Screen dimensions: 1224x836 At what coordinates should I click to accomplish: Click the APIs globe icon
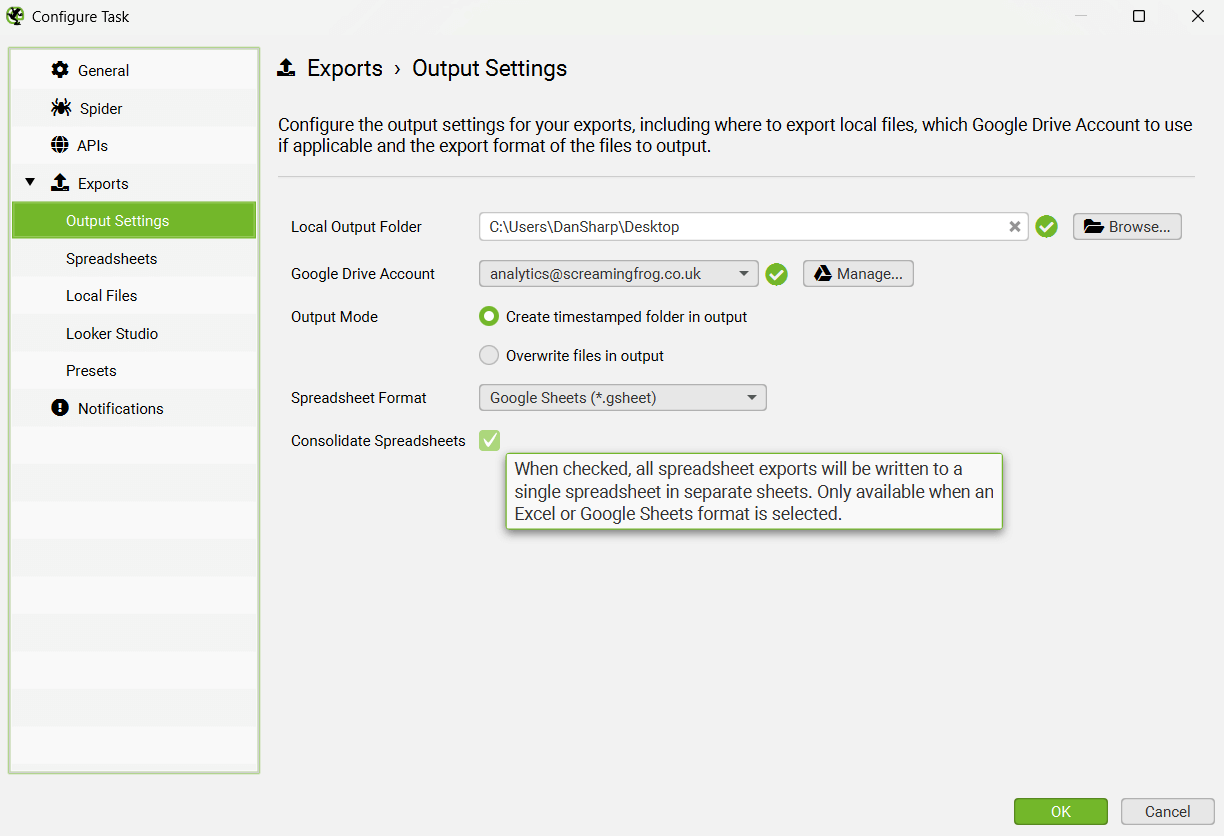(60, 145)
